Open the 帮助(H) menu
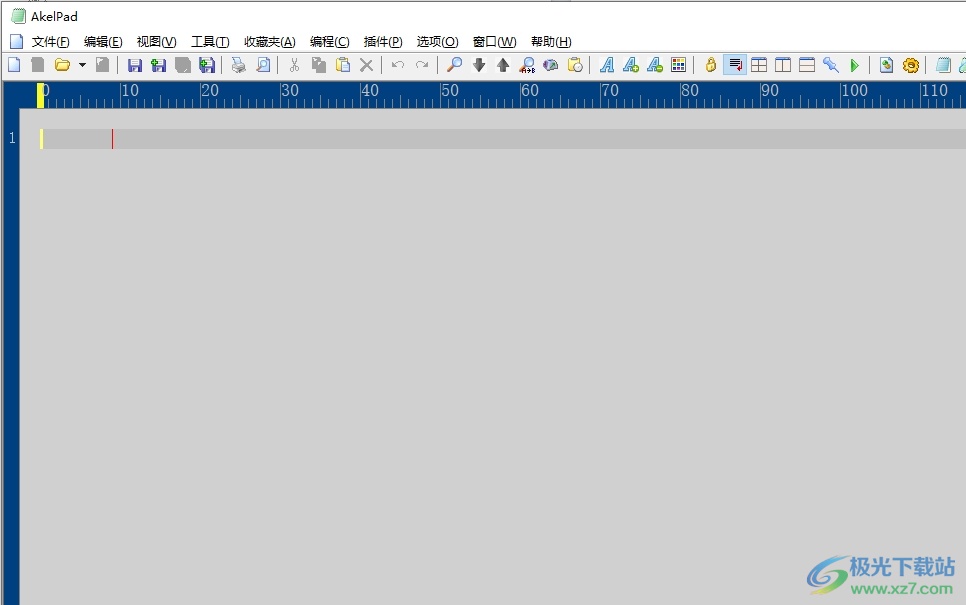Image resolution: width=966 pixels, height=605 pixels. [551, 41]
